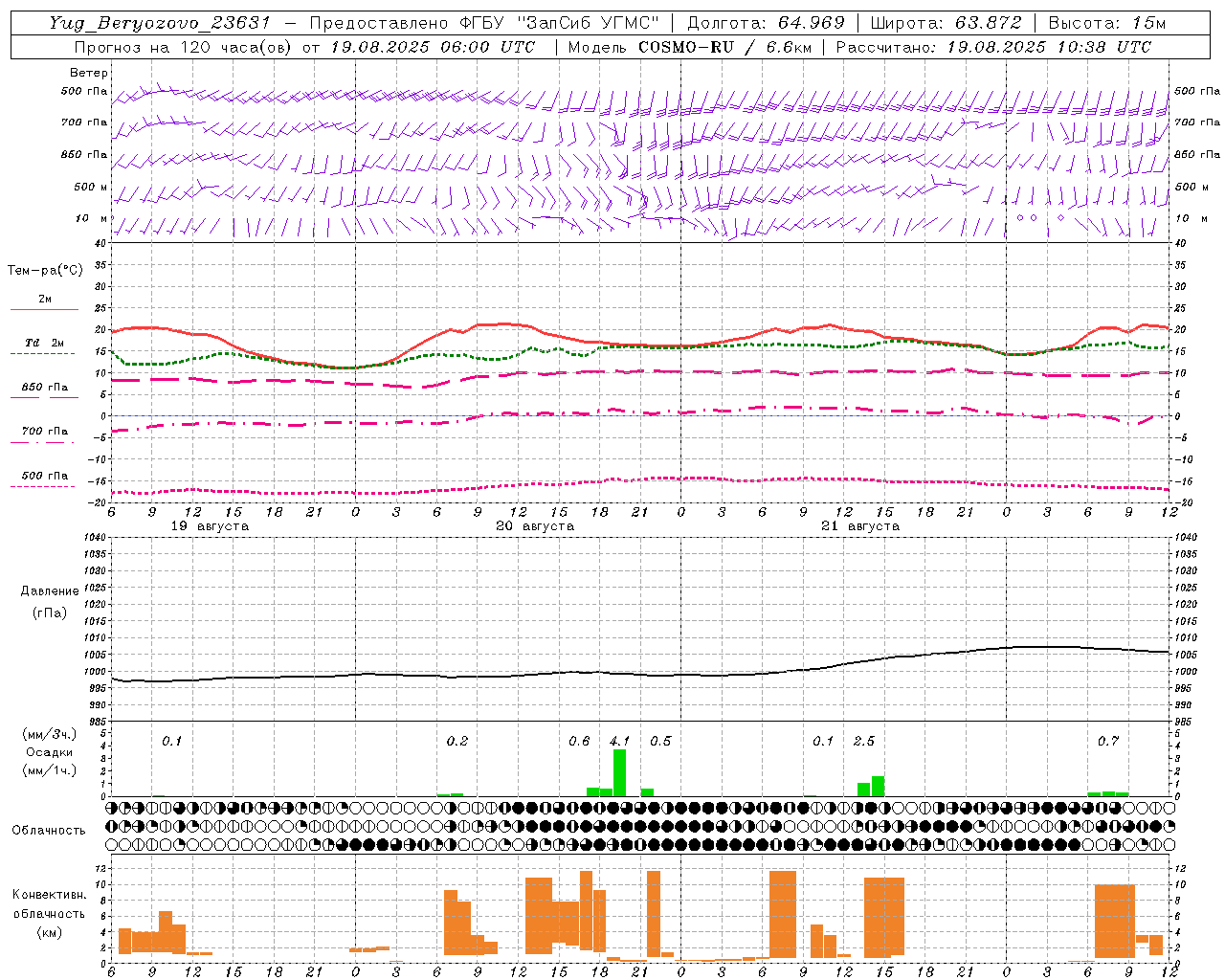Screen dimensions: 1225x980
Task: Select the Давление pressure panel label
Action: coord(50,591)
